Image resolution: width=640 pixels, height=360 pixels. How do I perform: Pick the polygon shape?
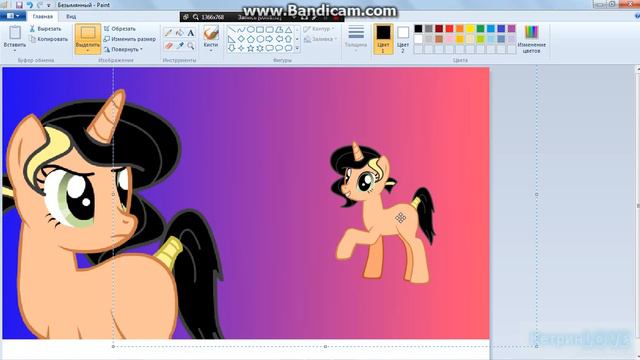[x=279, y=30]
